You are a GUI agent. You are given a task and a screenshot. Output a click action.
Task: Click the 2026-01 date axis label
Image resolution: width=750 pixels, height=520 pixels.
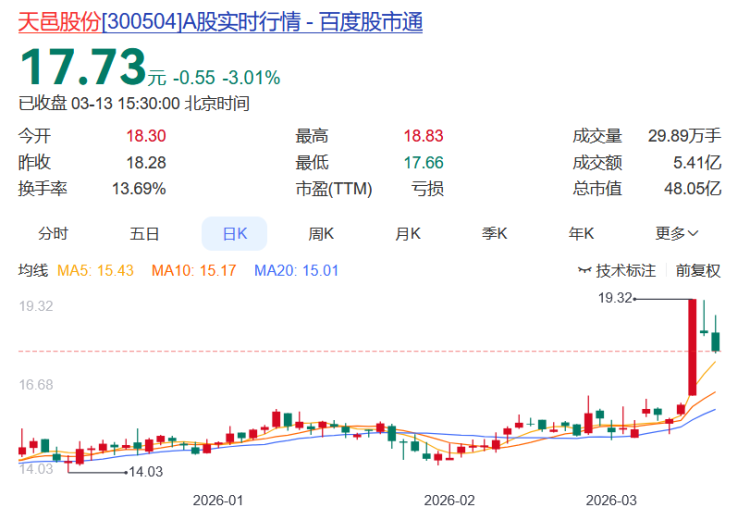coord(218,500)
